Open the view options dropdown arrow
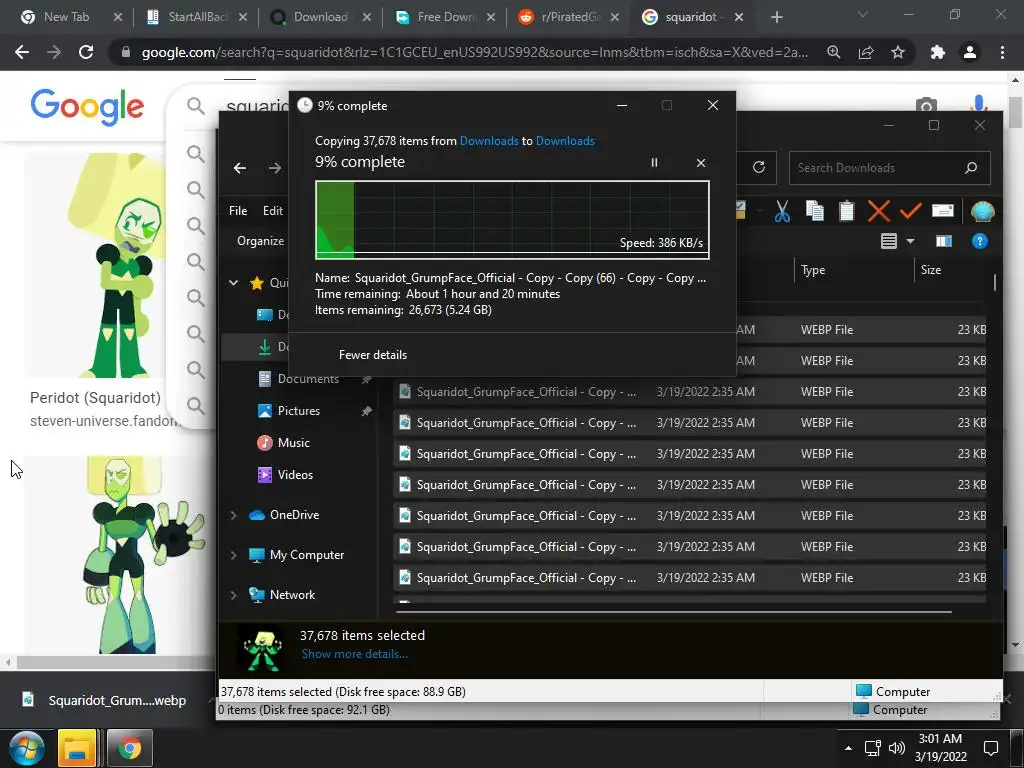 910,242
